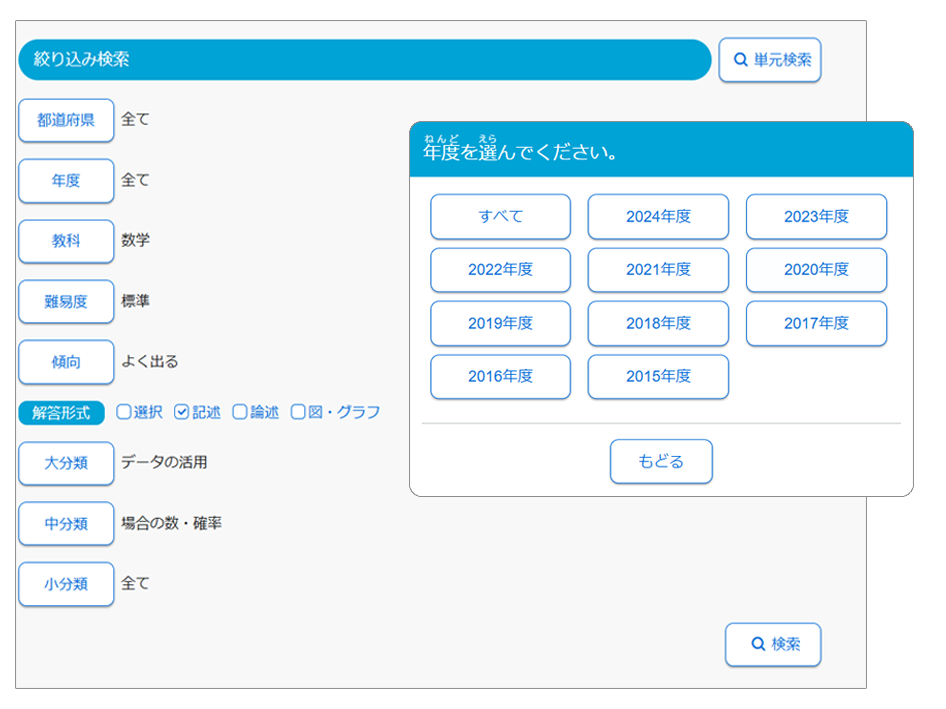Enable the 論述 checkbox
Viewport: 946px width, 709px height.
pyautogui.click(x=240, y=412)
